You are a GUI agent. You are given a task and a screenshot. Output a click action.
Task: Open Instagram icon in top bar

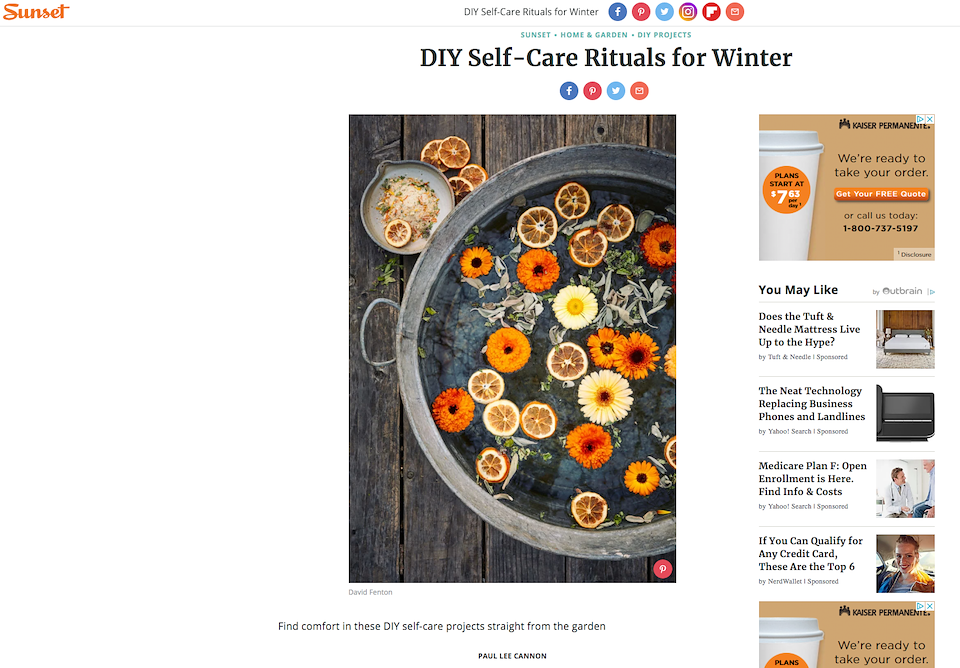coord(688,12)
